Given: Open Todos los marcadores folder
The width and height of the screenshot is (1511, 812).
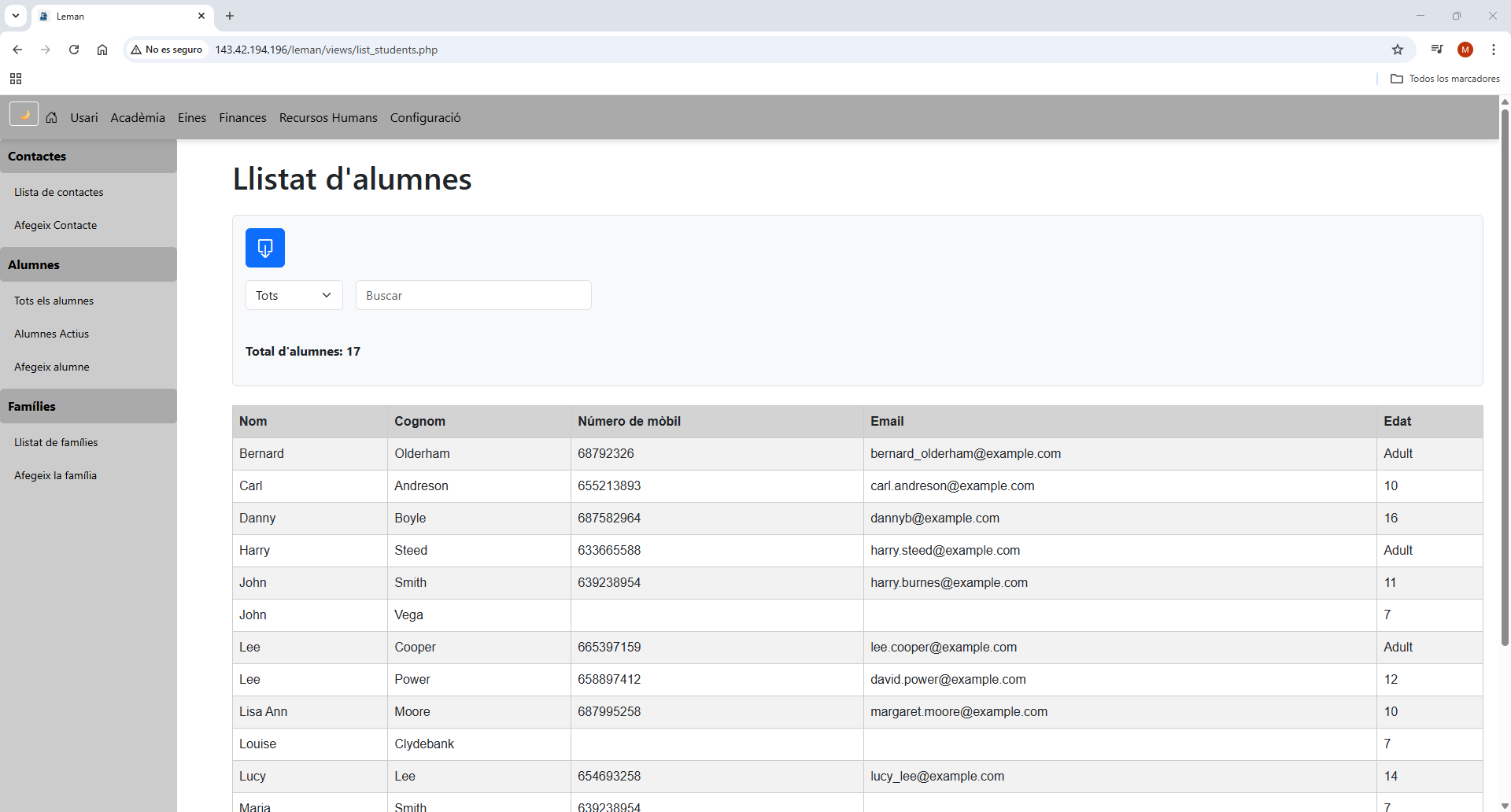Looking at the screenshot, I should coord(1445,79).
